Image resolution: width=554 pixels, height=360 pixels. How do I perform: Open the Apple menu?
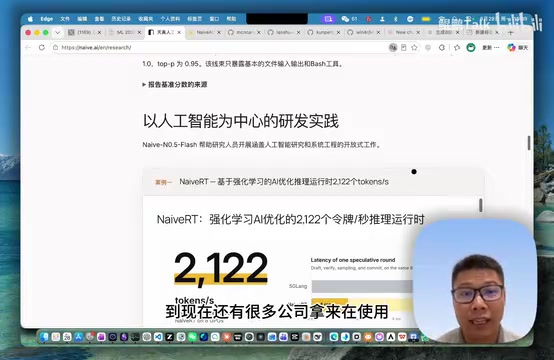coord(30,19)
